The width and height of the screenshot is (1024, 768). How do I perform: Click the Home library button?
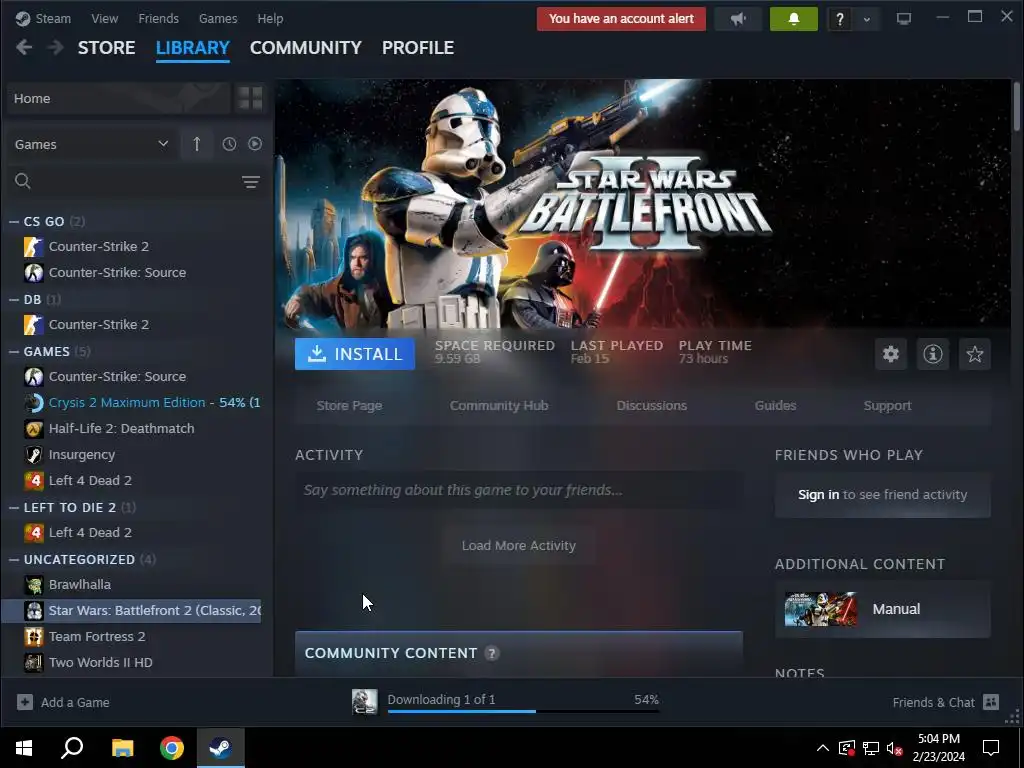(118, 99)
